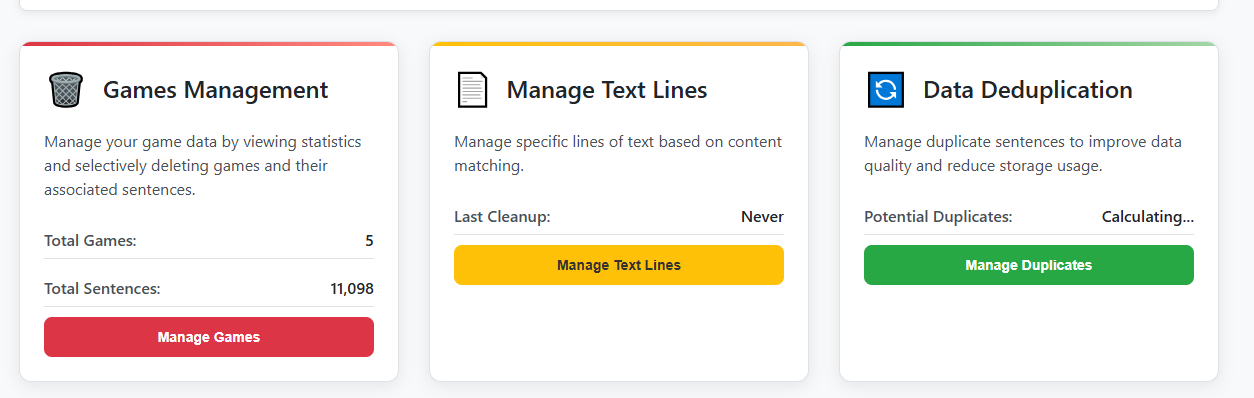Open the red Manage Games button
The image size is (1254, 398).
pos(209,337)
